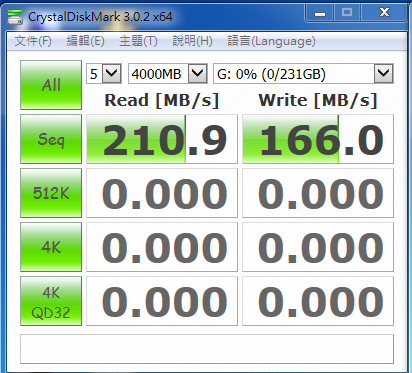Start the 4K QD32 test
Viewport: 412px width, 373px height.
pyautogui.click(x=51, y=301)
